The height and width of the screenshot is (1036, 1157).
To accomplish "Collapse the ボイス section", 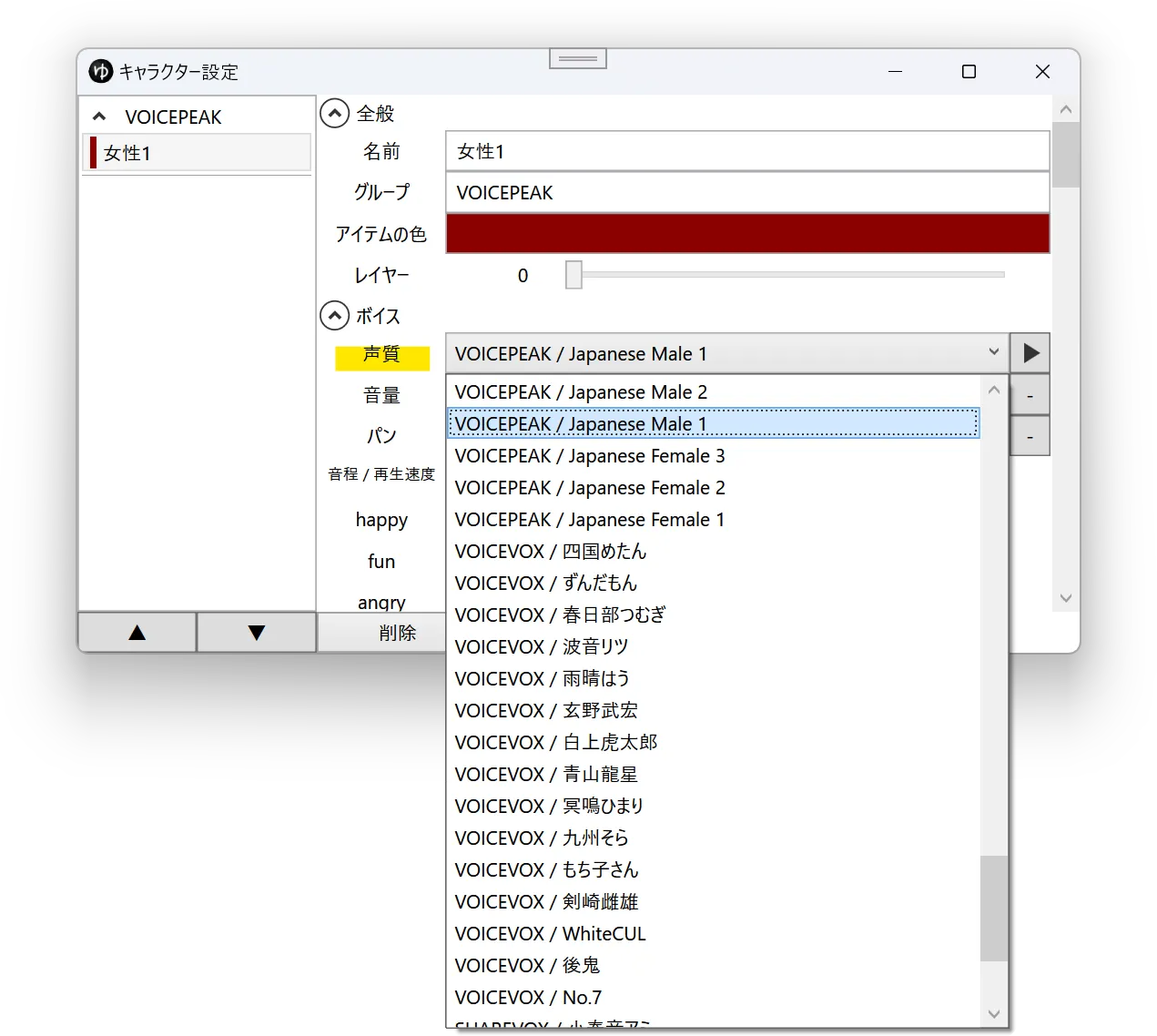I will click(335, 316).
